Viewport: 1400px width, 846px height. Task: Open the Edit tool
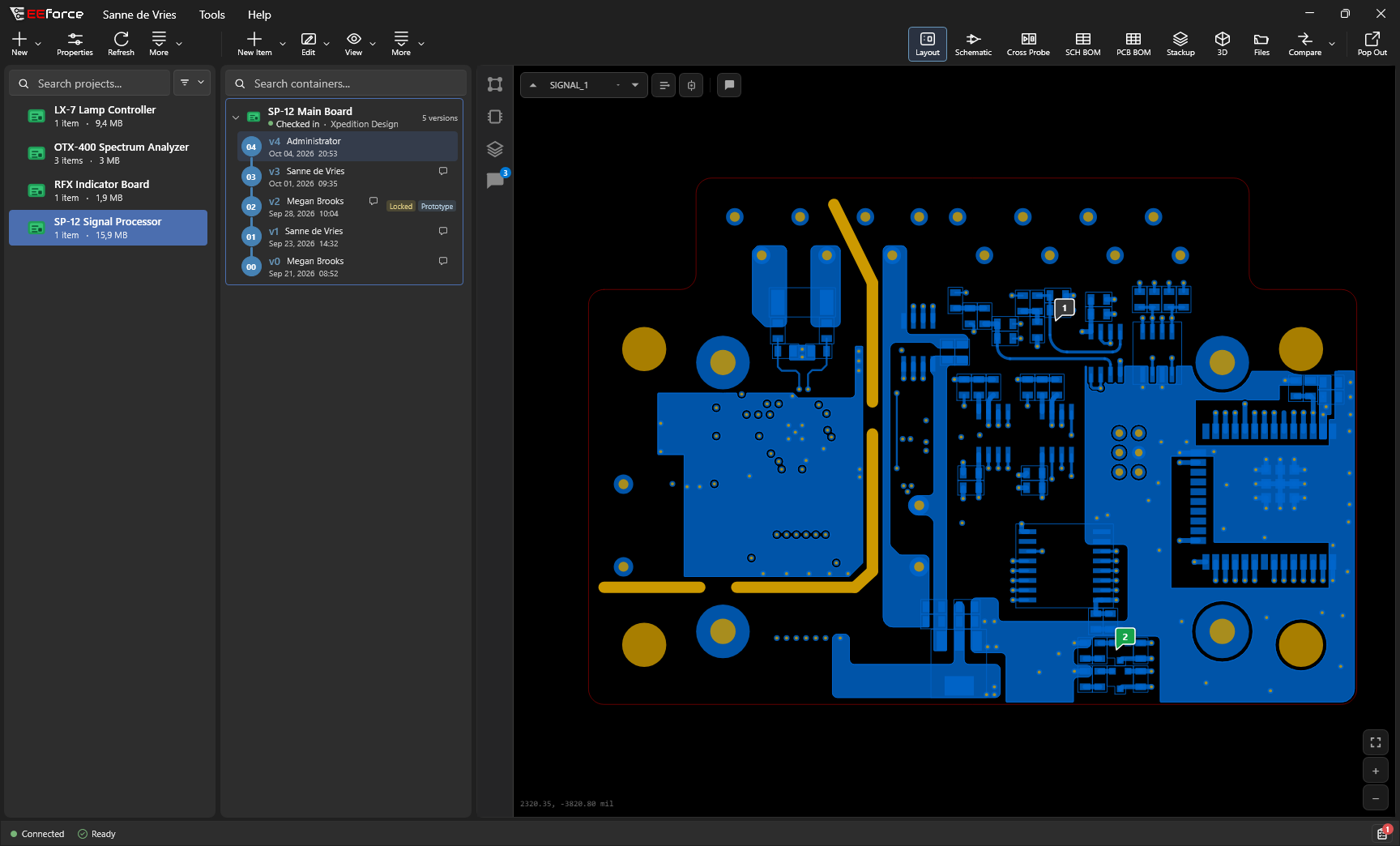coord(309,44)
